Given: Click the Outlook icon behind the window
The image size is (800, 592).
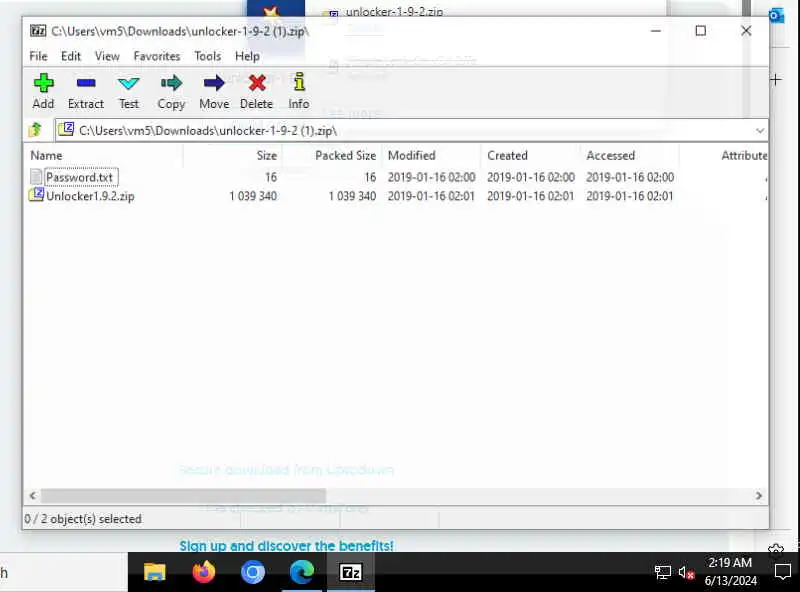Looking at the screenshot, I should pos(777,16).
